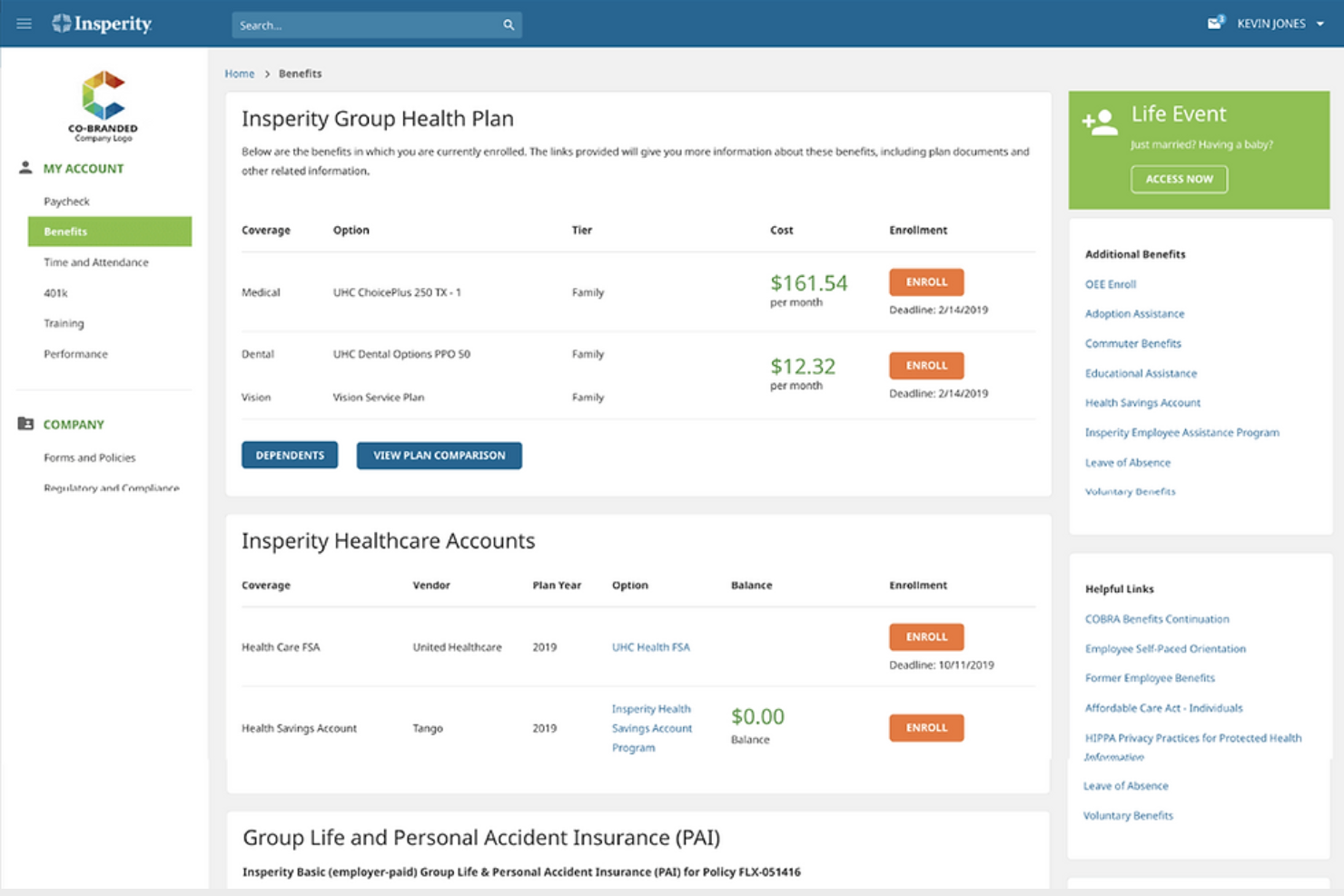
Task: Select Paycheck in the sidebar
Action: pyautogui.click(x=65, y=201)
